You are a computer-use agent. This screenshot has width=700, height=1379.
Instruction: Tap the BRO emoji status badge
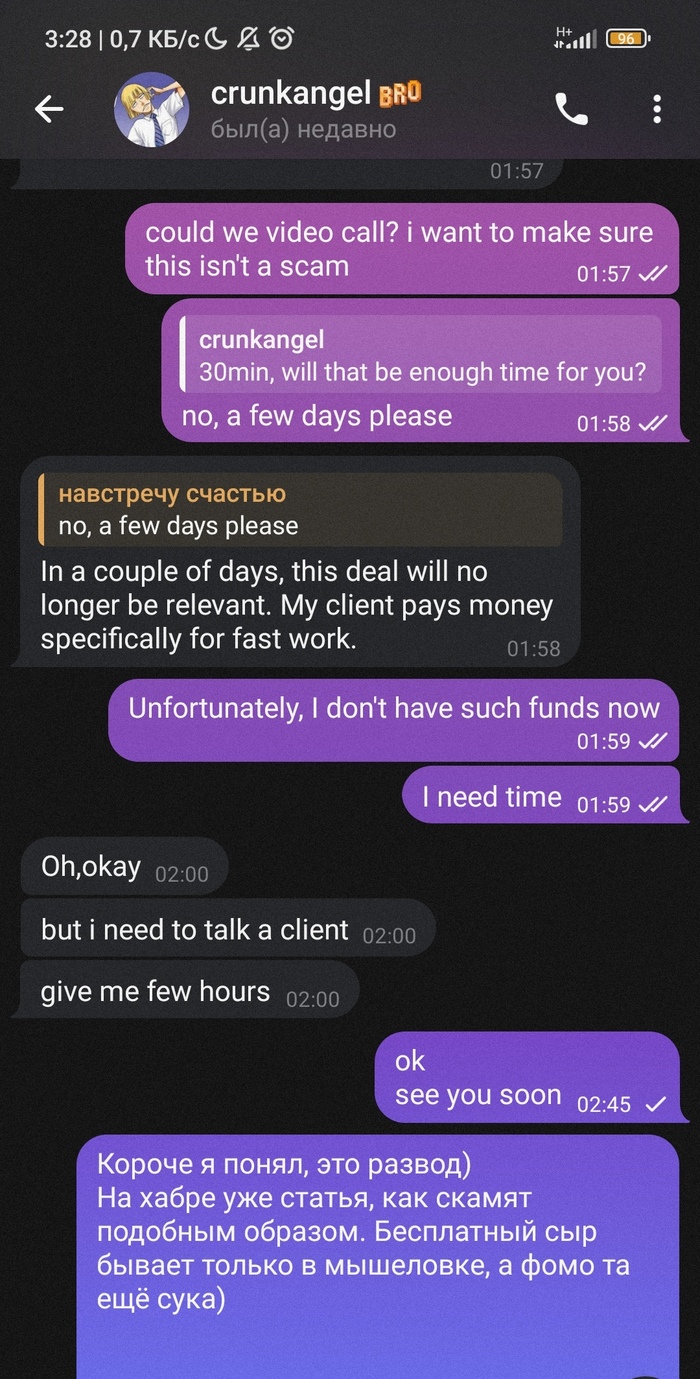[x=400, y=95]
